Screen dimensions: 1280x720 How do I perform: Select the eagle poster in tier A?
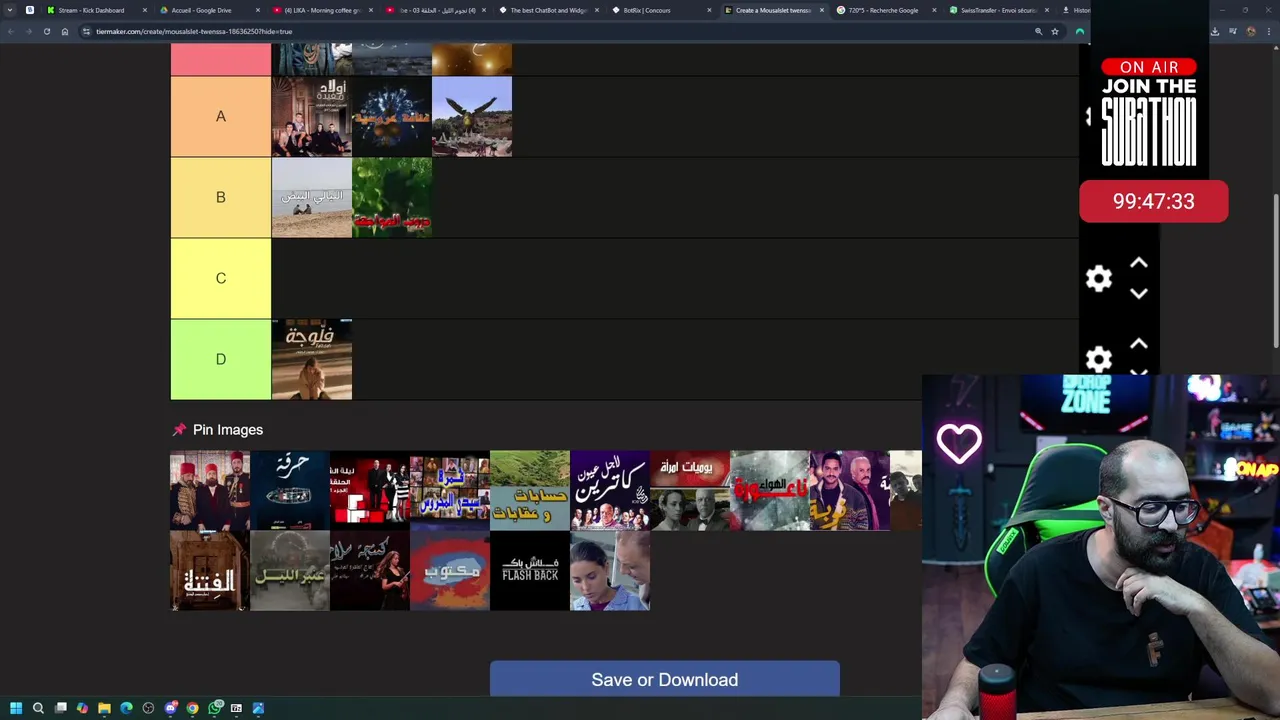click(x=472, y=117)
